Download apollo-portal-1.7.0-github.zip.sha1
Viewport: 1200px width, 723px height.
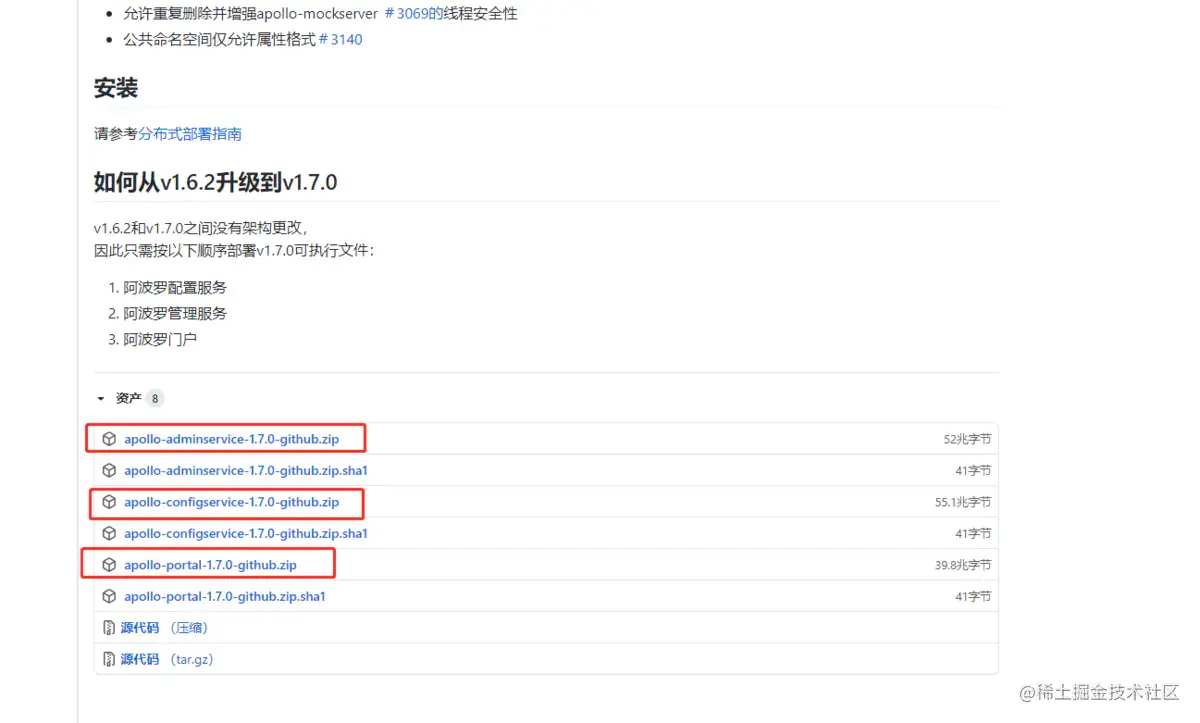tap(225, 596)
